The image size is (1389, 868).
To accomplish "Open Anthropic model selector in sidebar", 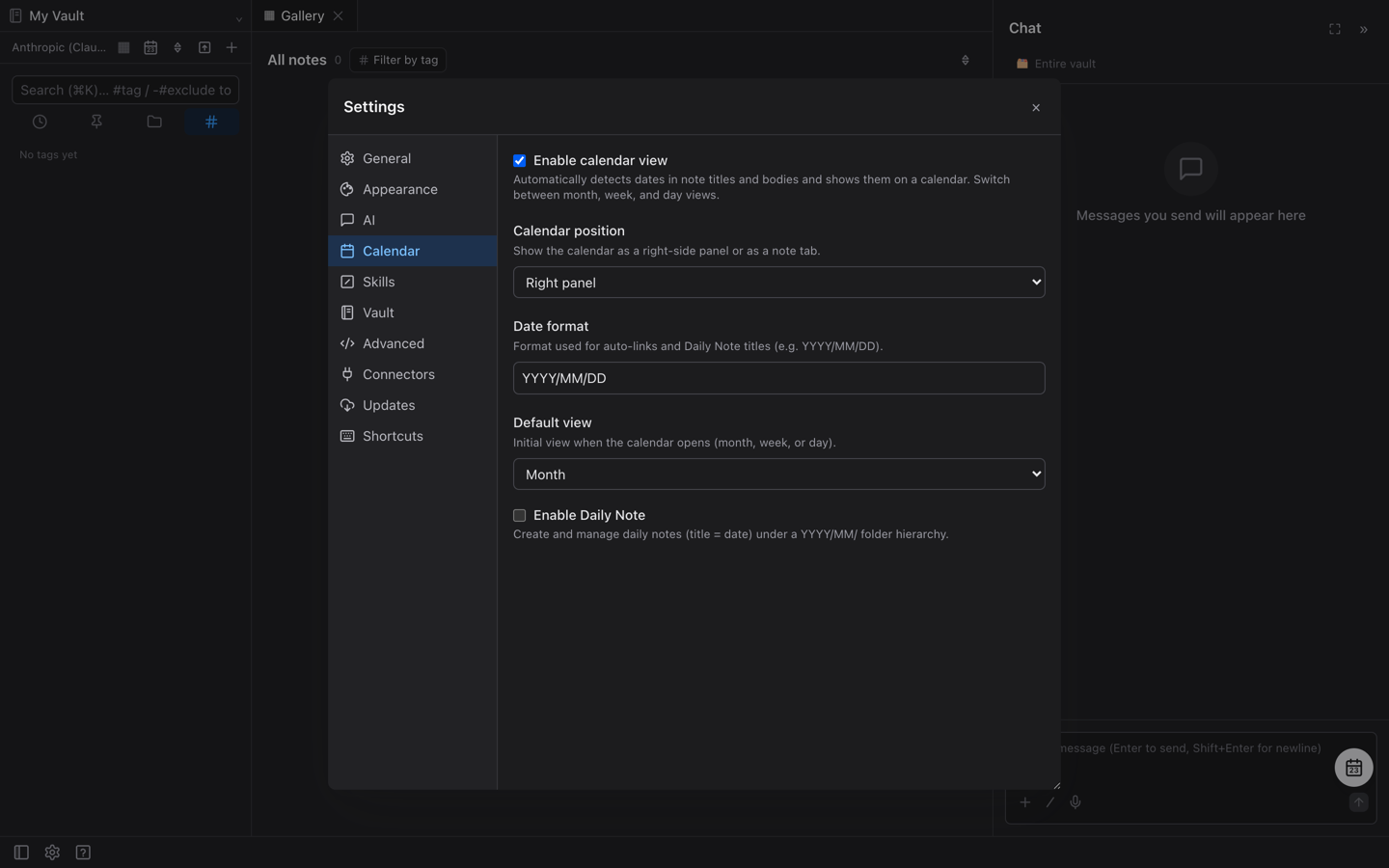I will click(59, 47).
